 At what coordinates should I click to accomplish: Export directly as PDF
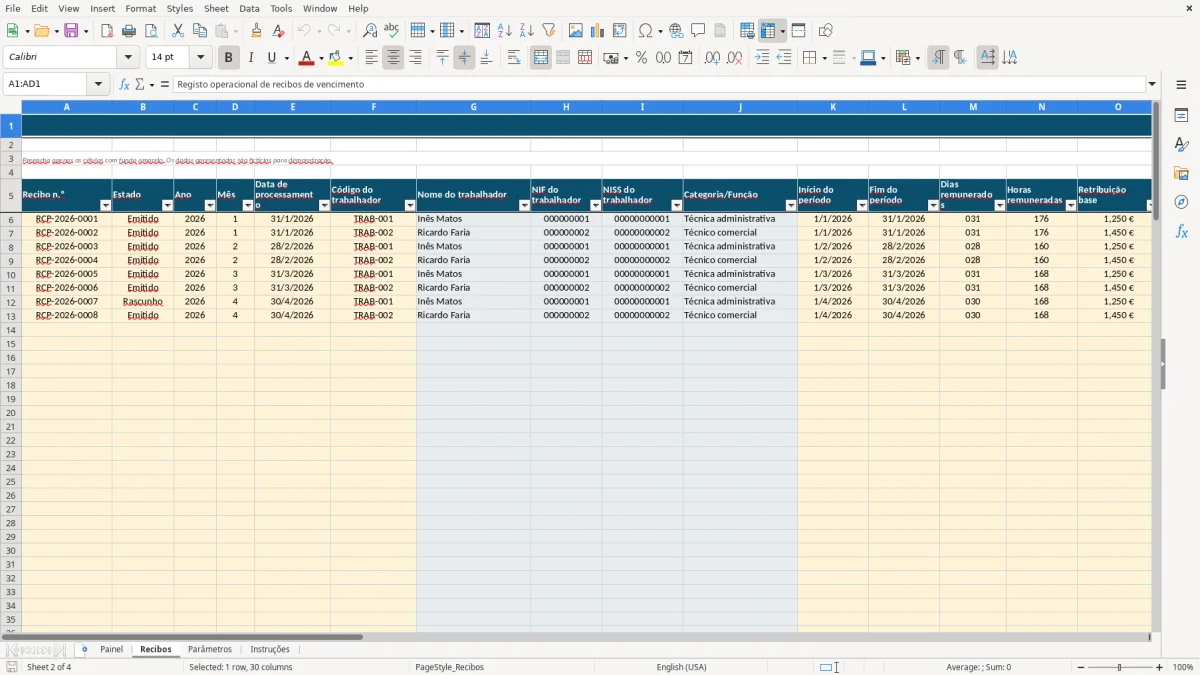[x=107, y=31]
